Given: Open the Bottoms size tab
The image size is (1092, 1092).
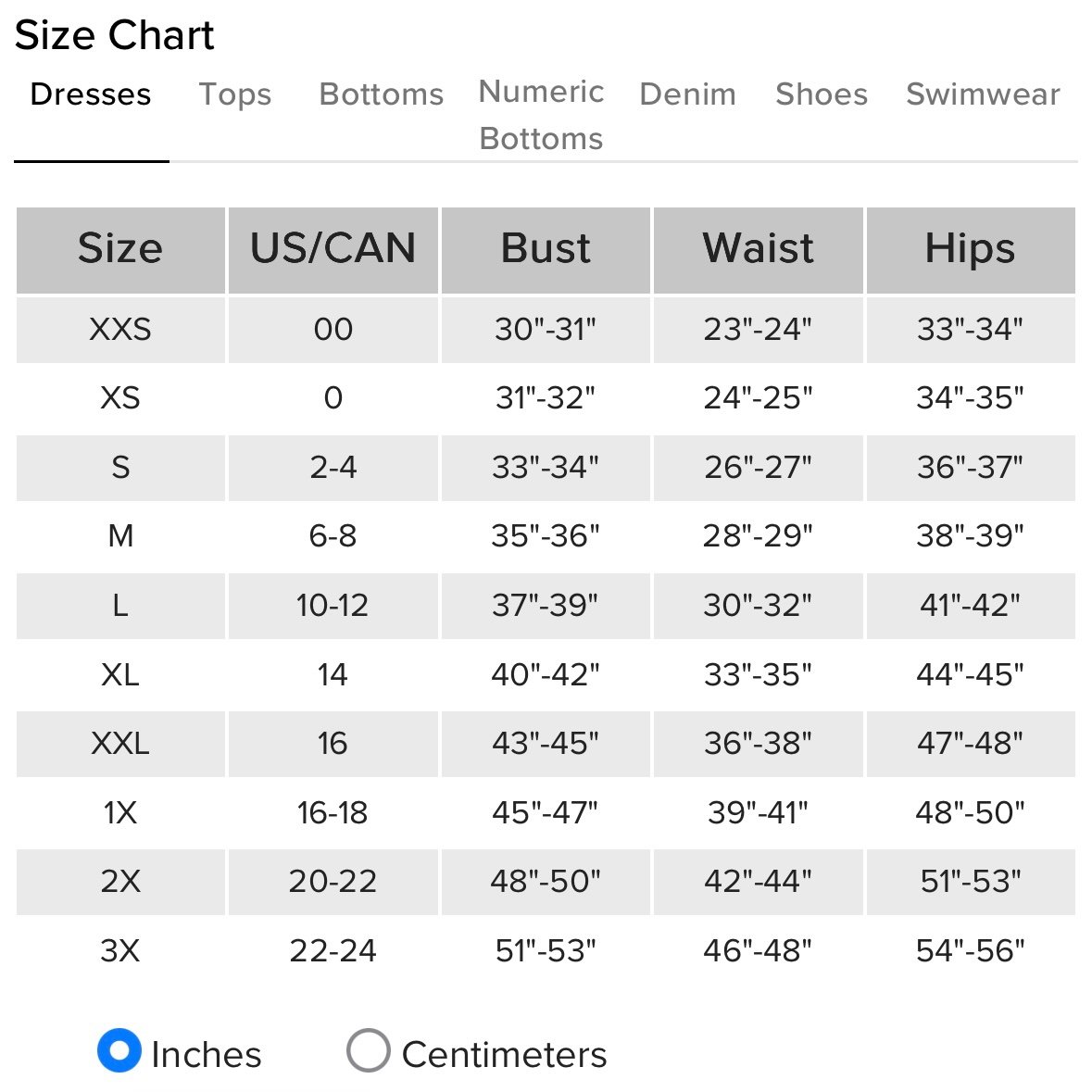Looking at the screenshot, I should [381, 94].
